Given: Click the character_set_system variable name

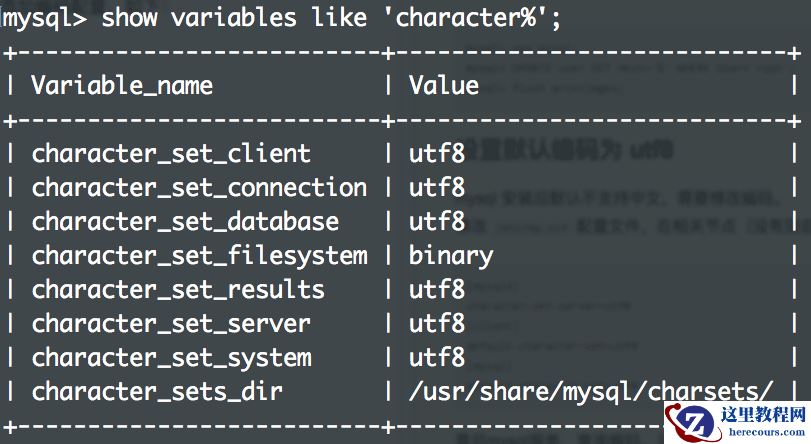Looking at the screenshot, I should [x=171, y=357].
